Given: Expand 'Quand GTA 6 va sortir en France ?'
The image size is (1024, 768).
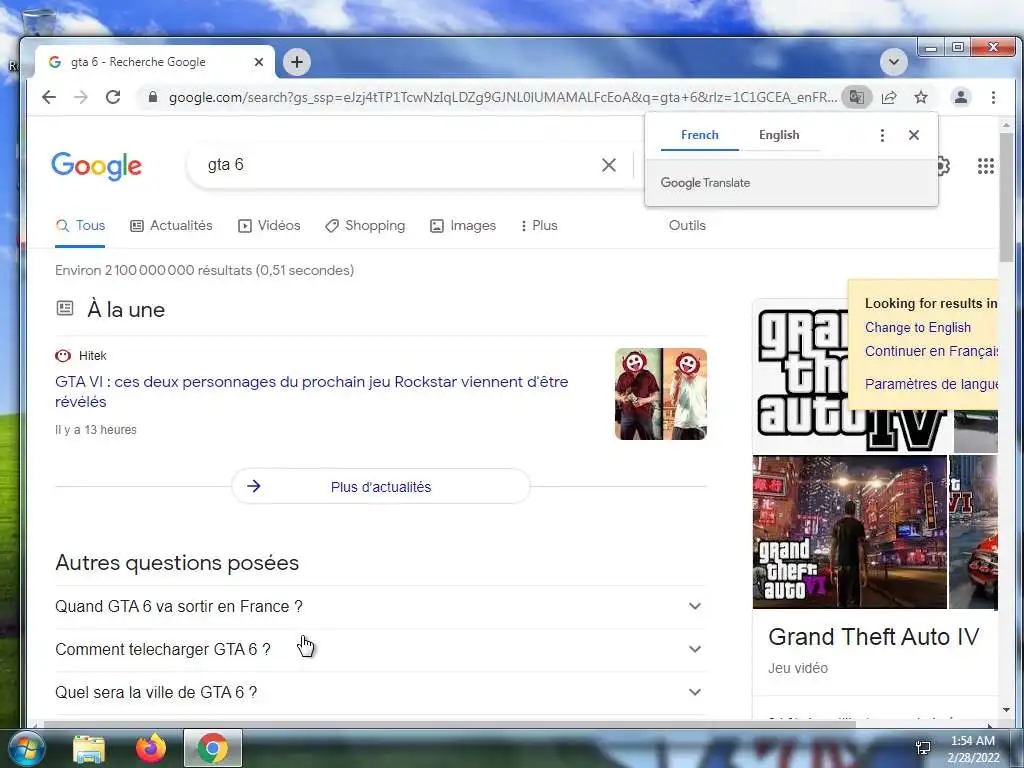Looking at the screenshot, I should pyautogui.click(x=381, y=607).
